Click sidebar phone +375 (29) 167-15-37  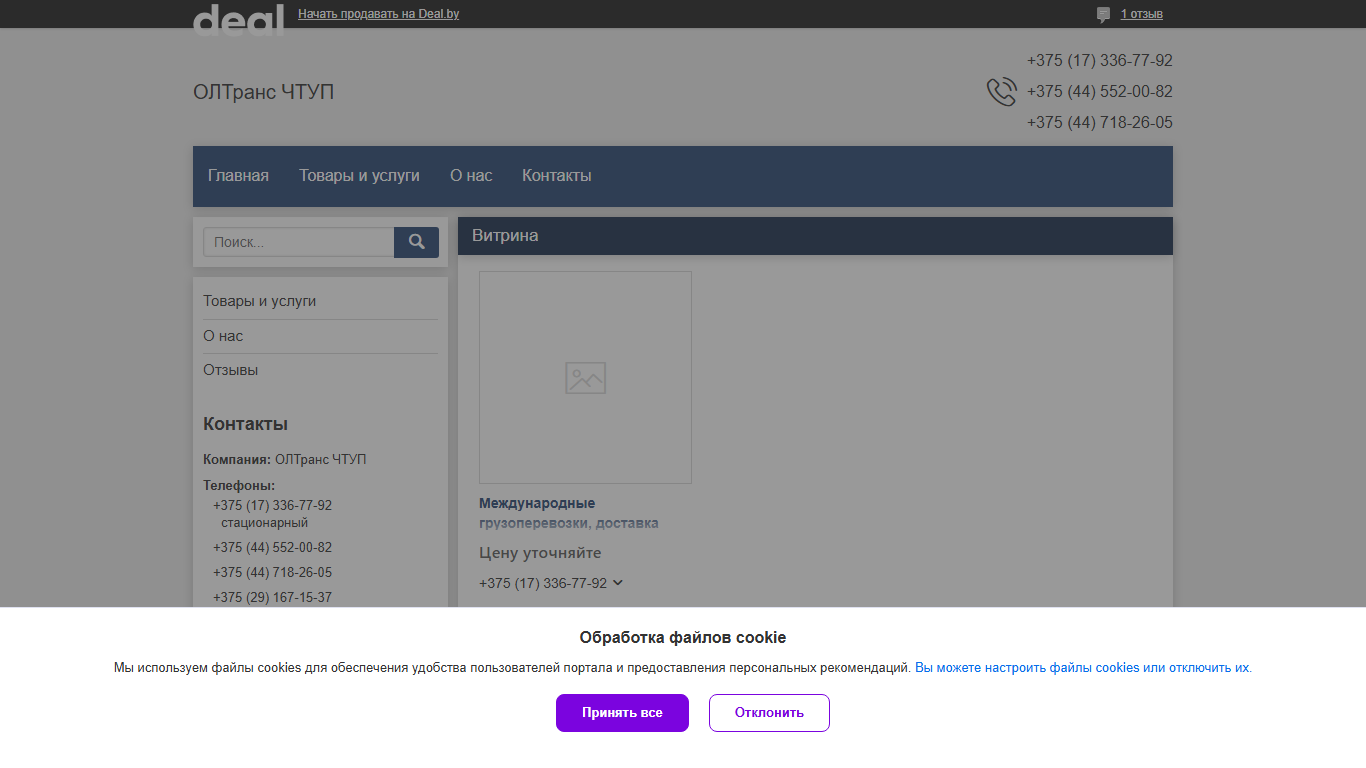[x=272, y=598]
